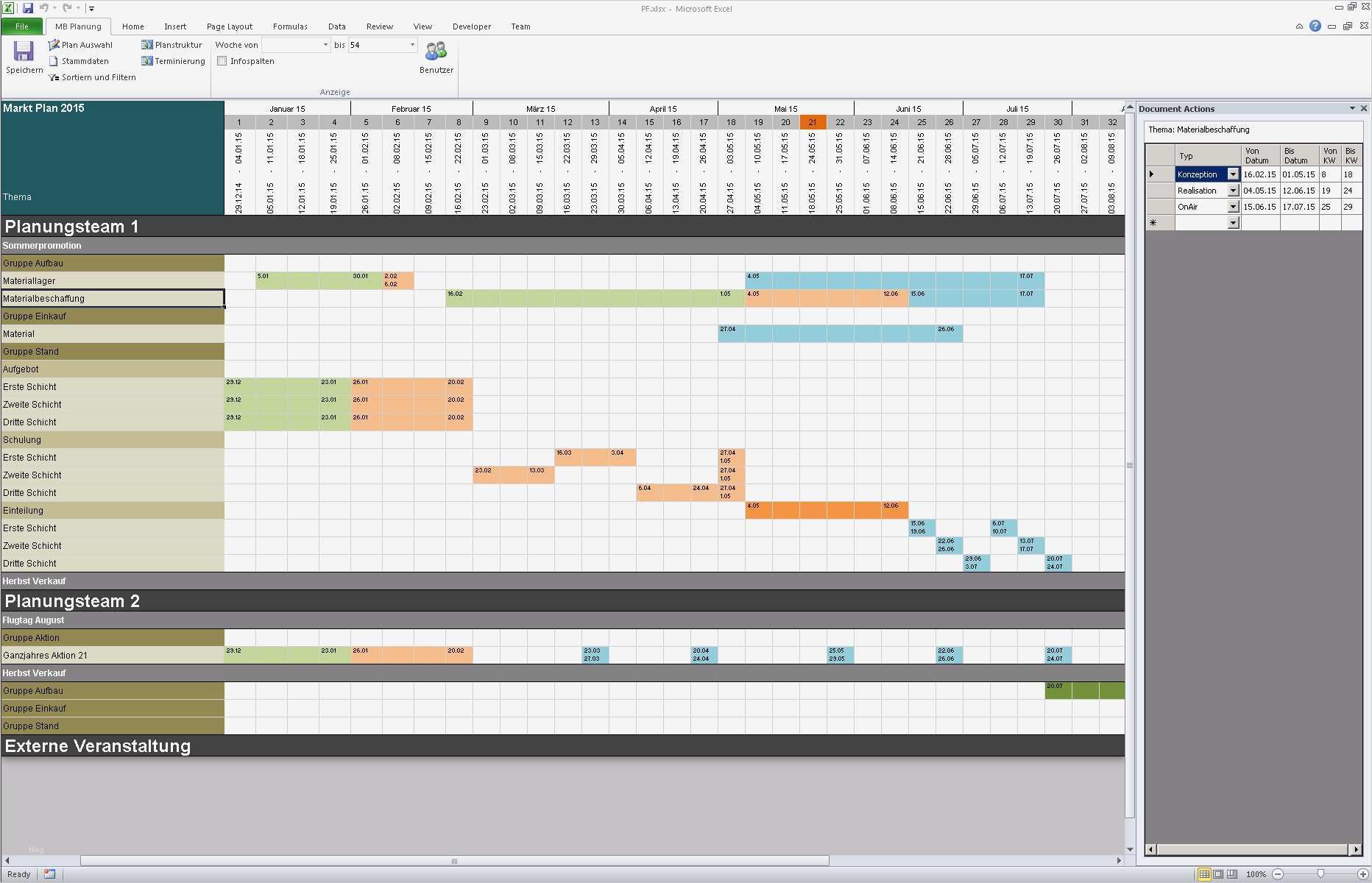This screenshot has width=1372, height=883.
Task: Click the Benutzer icon
Action: tap(436, 52)
